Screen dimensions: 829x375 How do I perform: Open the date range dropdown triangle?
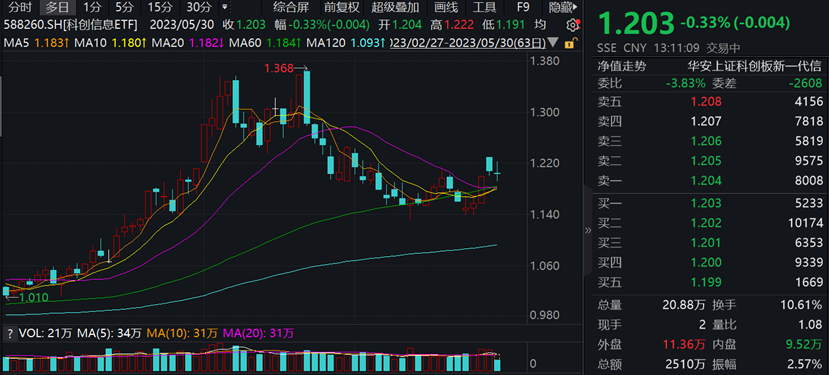553,43
